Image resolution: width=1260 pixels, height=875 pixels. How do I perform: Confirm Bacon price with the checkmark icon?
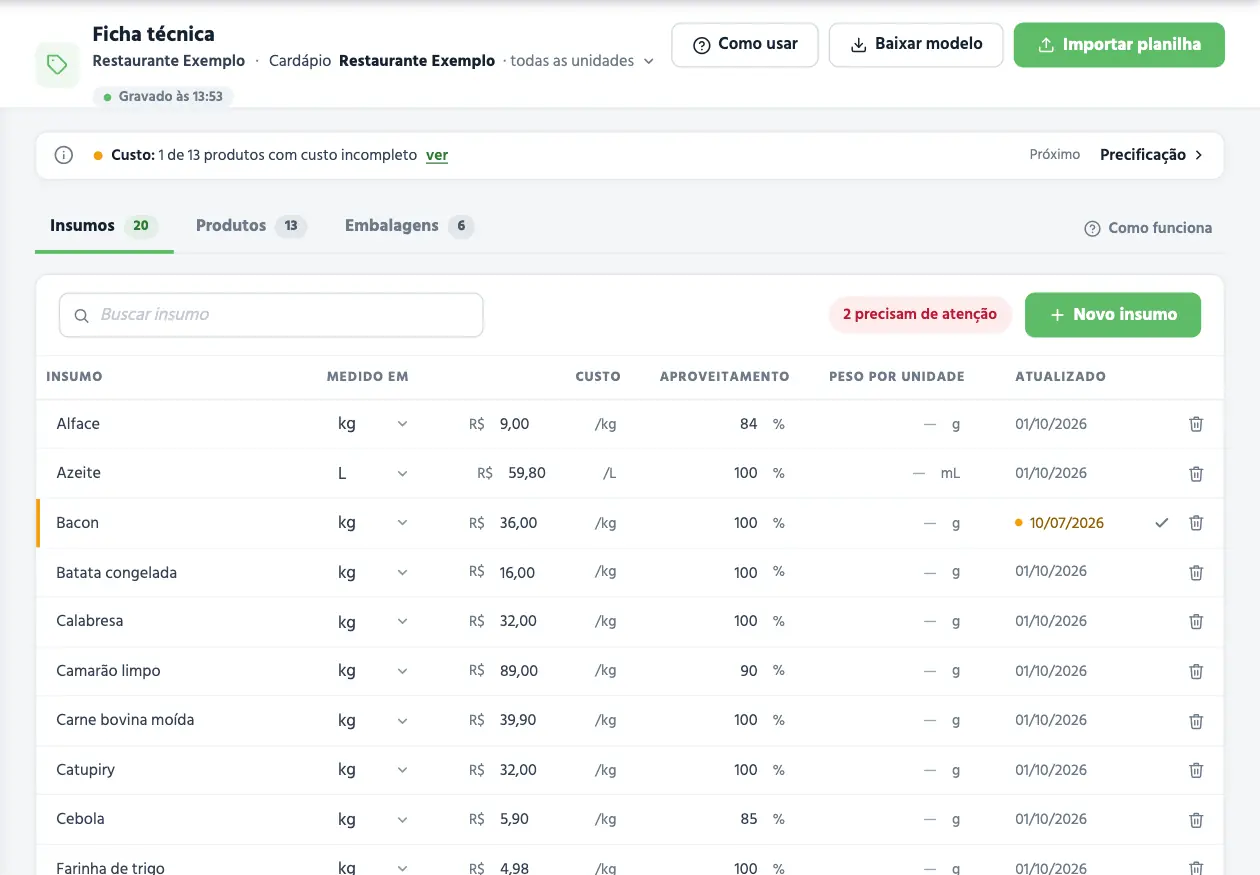point(1161,523)
